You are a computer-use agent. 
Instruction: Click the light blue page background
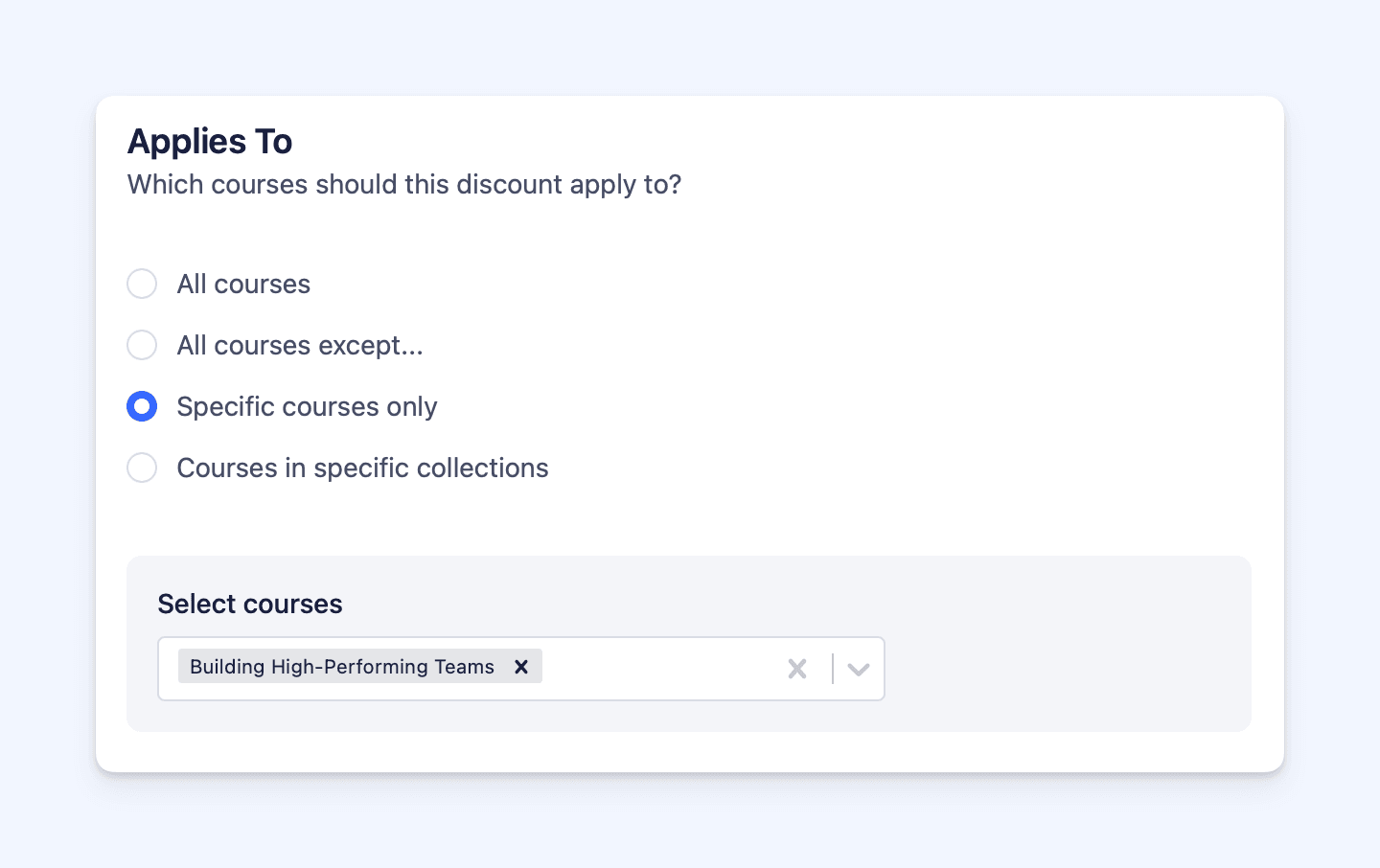(x=690, y=48)
